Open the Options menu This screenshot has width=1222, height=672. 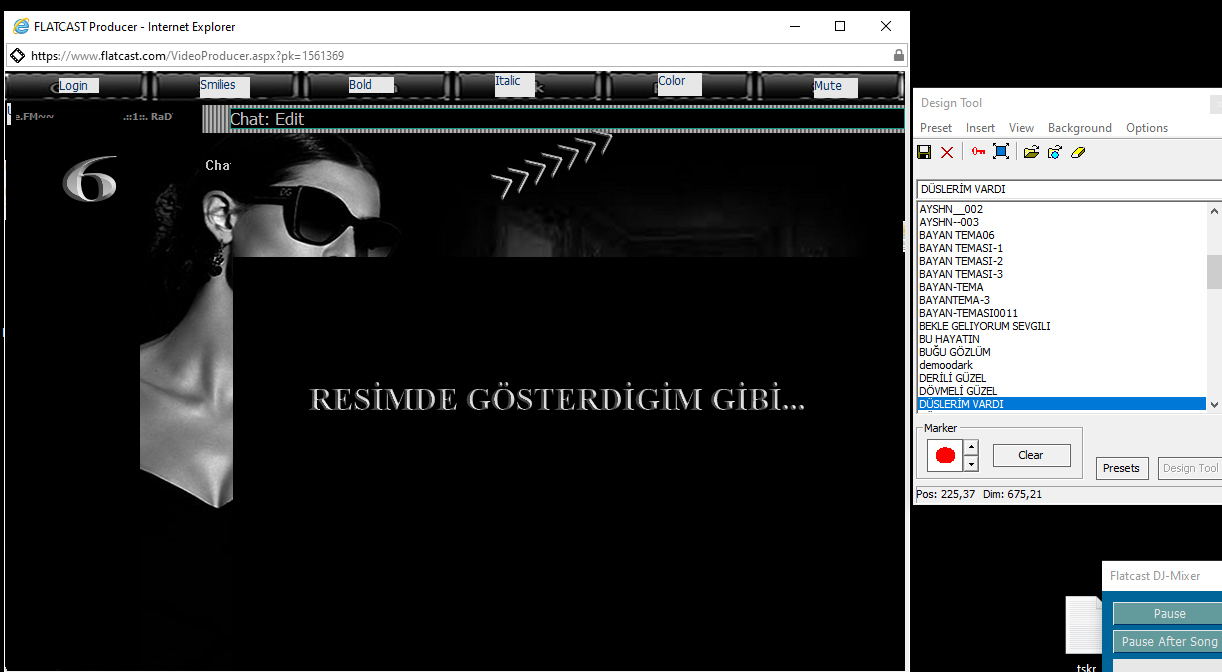(x=1146, y=128)
